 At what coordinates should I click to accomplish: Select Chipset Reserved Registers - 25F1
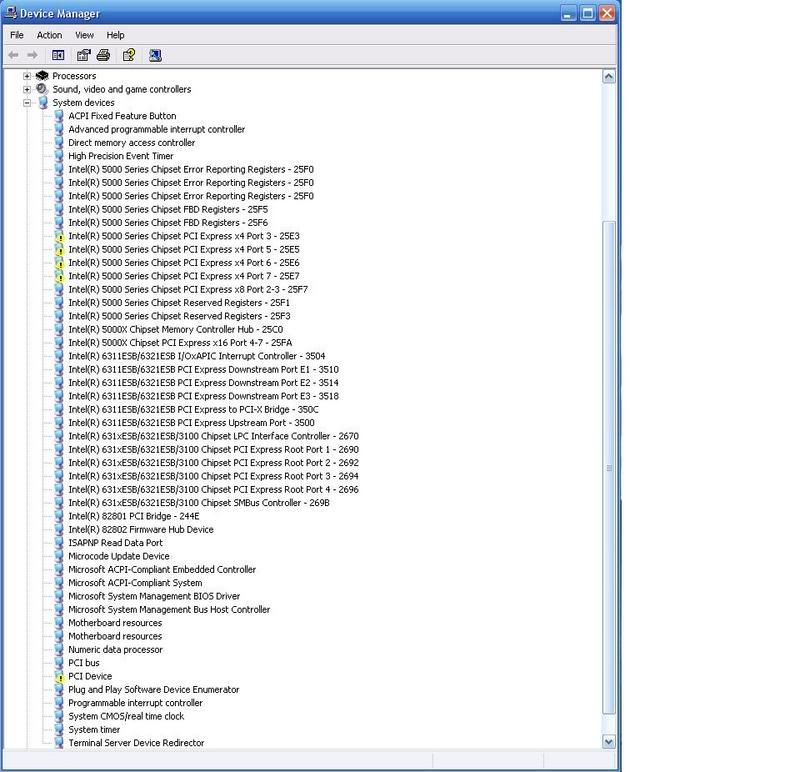point(179,303)
